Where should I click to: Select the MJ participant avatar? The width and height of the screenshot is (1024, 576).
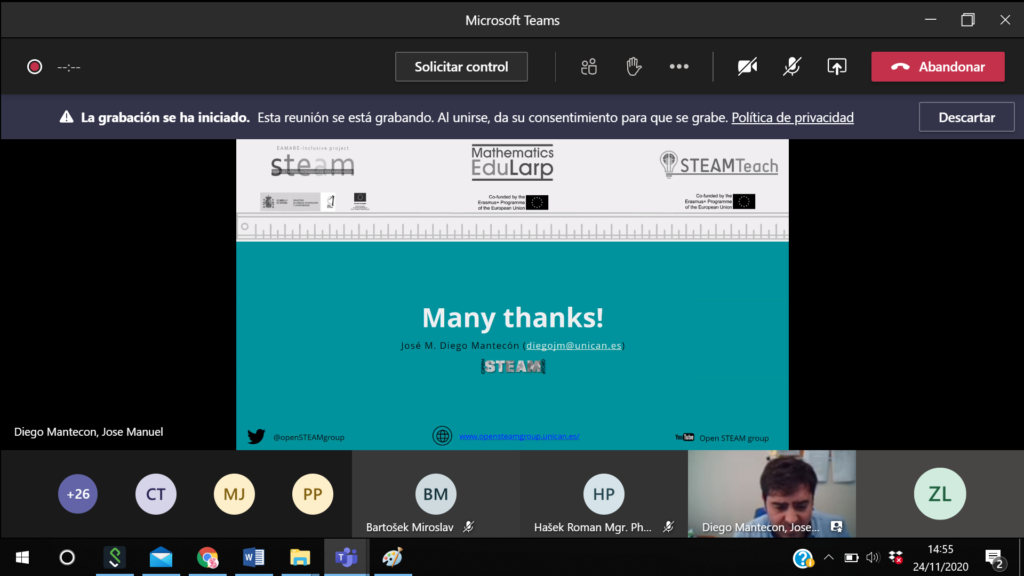click(234, 494)
